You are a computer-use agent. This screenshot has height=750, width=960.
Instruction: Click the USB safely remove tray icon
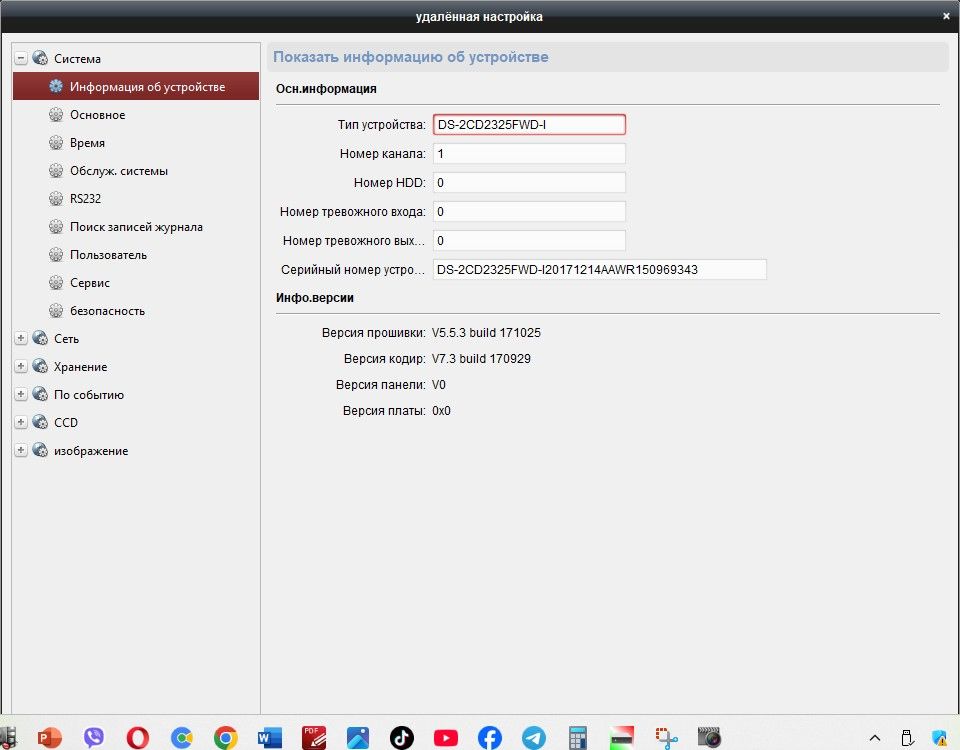[x=907, y=738]
